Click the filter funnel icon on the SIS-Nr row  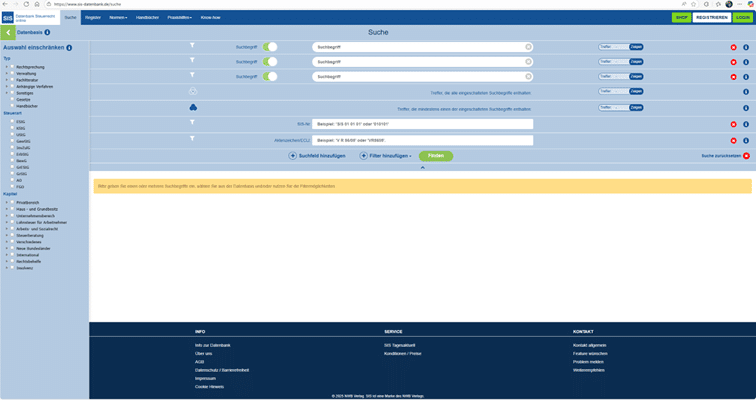(x=193, y=123)
